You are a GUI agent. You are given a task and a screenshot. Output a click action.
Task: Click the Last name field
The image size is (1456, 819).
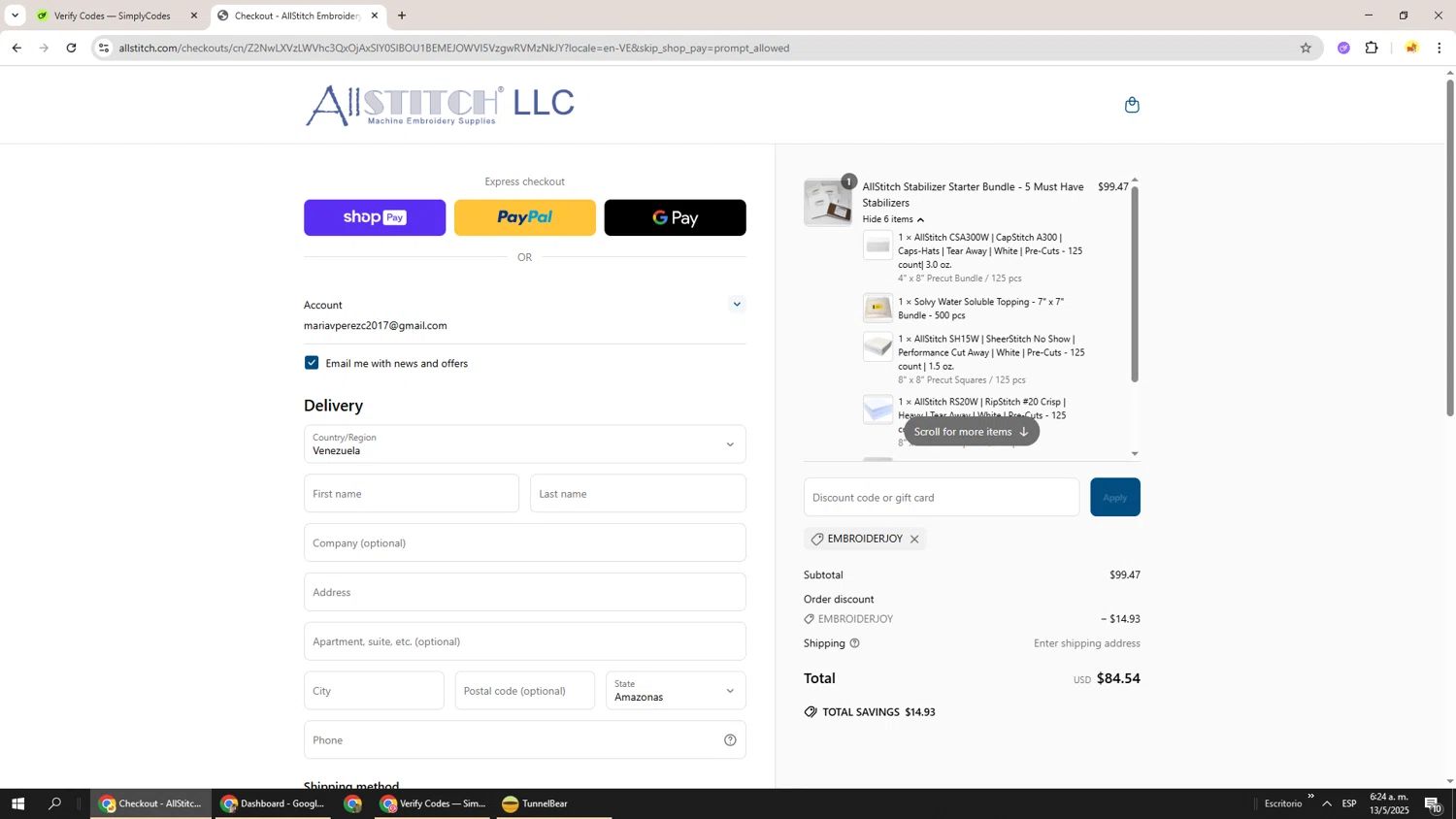coord(638,494)
